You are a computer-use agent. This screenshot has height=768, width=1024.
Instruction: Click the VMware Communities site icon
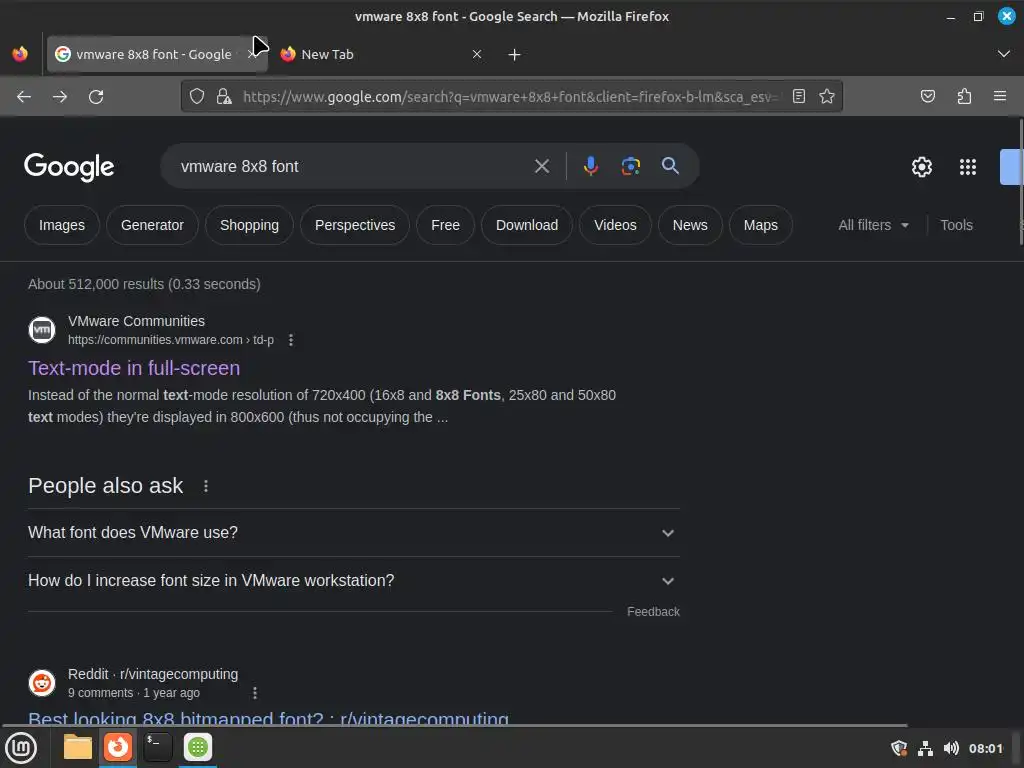pos(42,330)
